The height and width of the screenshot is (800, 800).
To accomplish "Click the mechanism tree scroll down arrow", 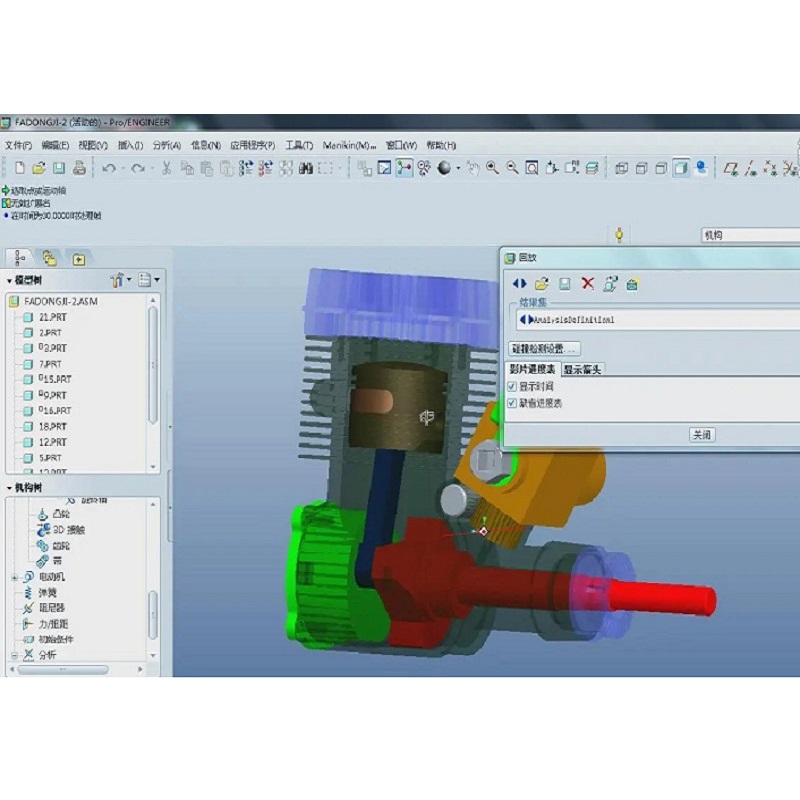I will (153, 655).
